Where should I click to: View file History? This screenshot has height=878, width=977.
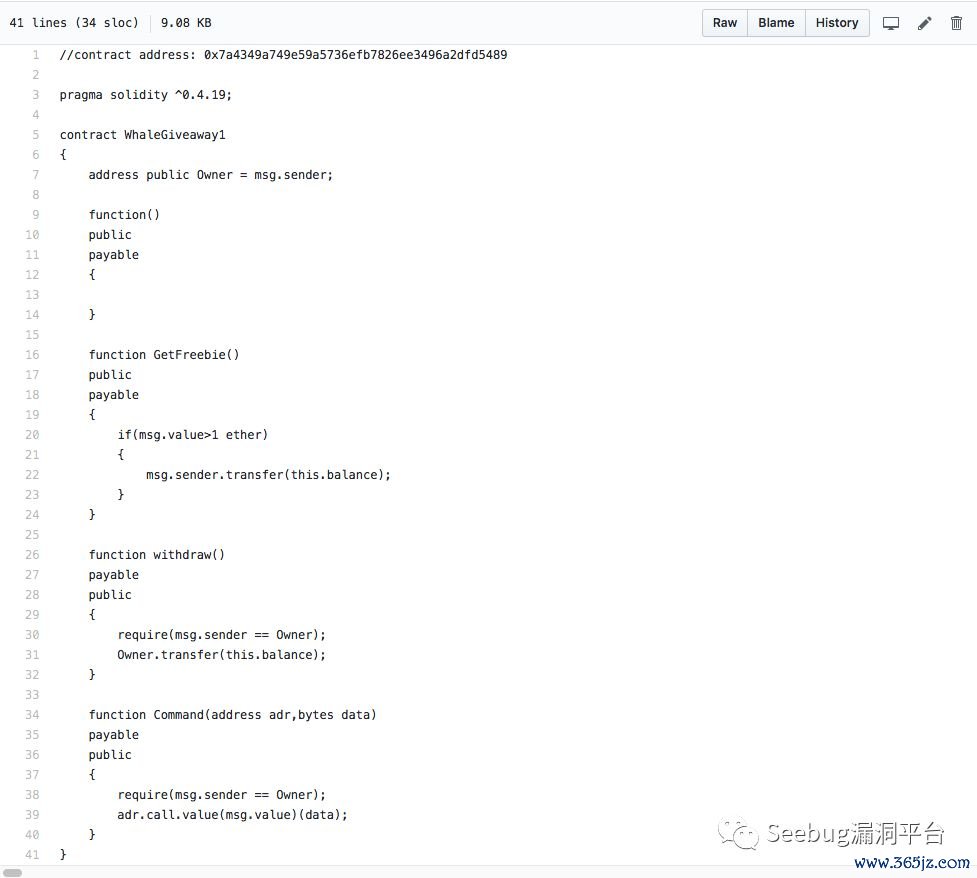837,23
